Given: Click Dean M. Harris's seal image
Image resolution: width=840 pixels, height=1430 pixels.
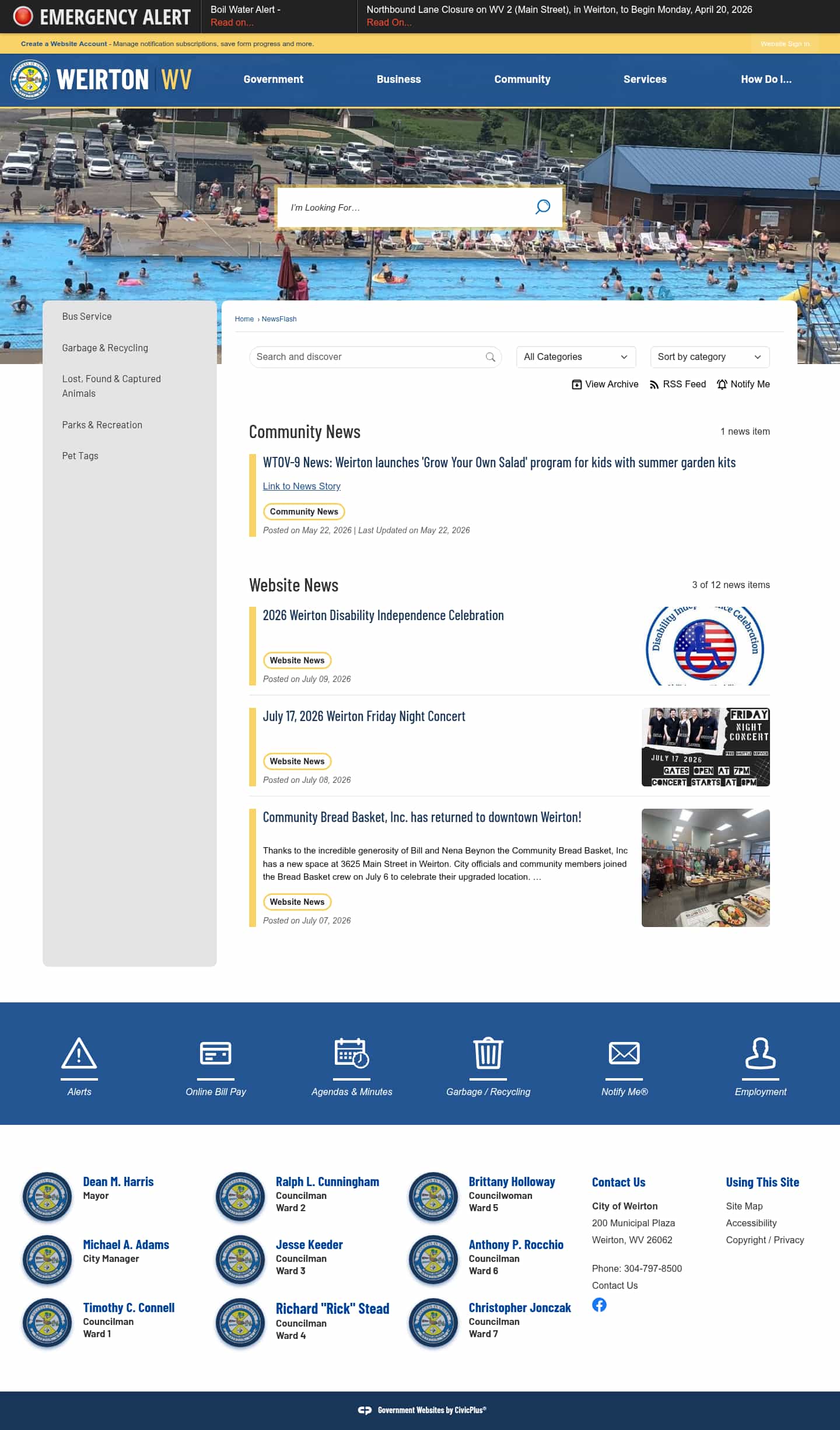Looking at the screenshot, I should pos(47,1196).
